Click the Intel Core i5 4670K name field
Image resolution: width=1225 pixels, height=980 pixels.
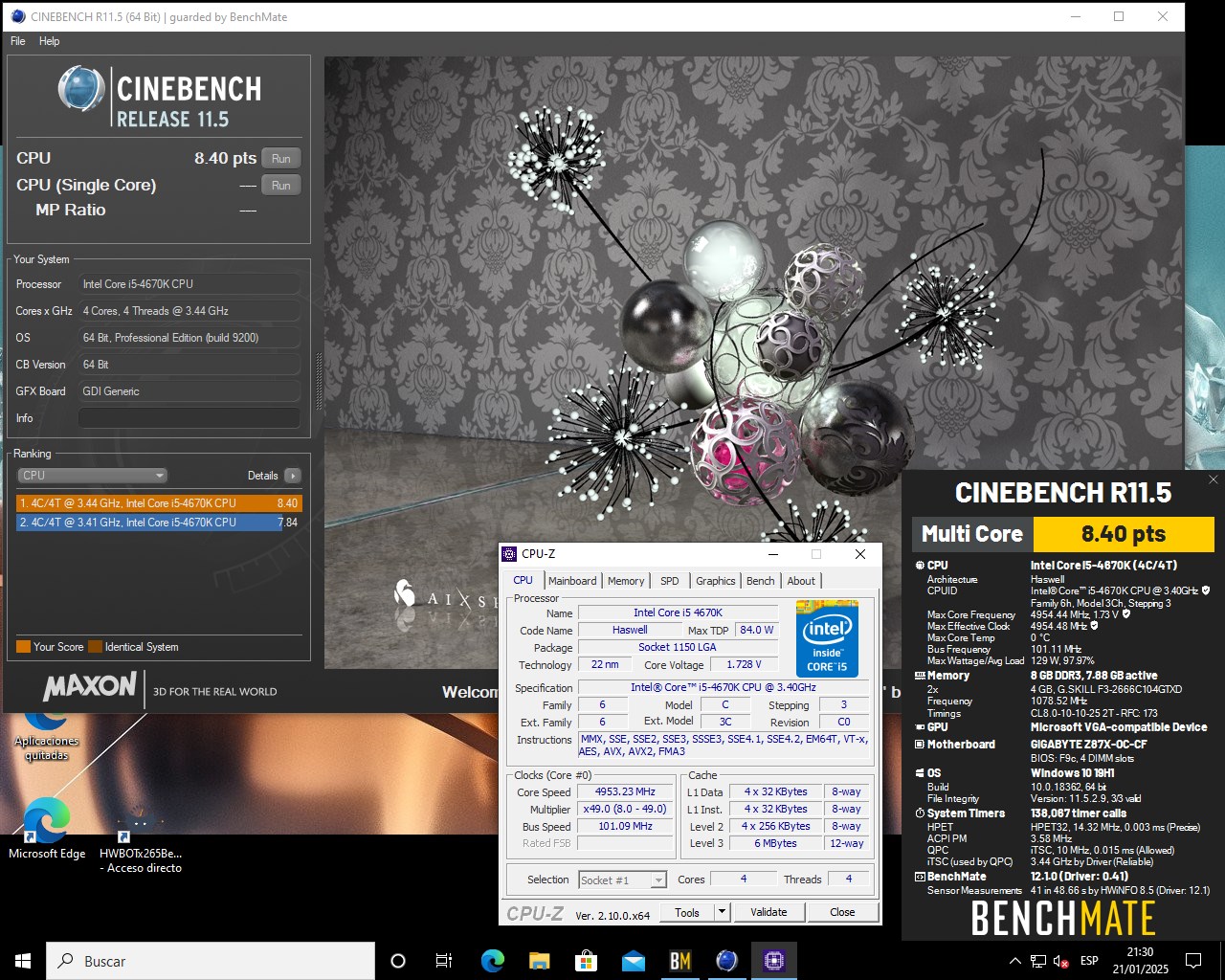click(678, 612)
